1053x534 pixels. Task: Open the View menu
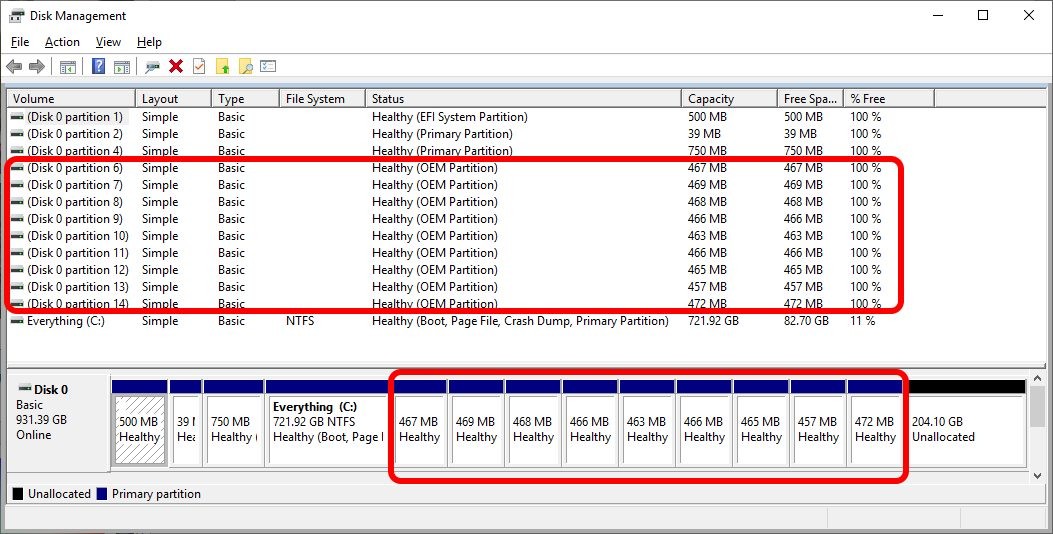click(108, 42)
